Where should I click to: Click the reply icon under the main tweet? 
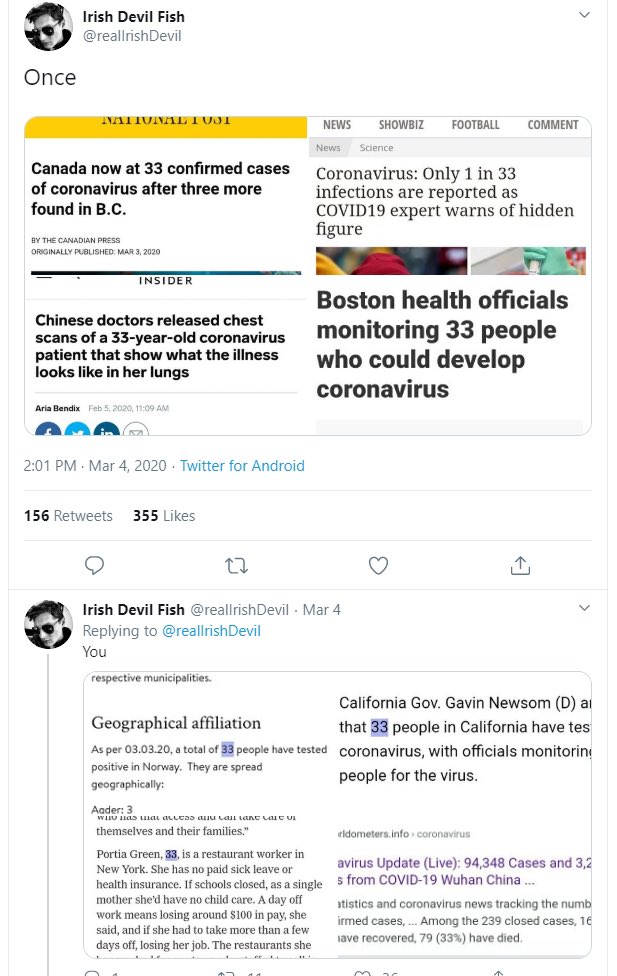[94, 566]
